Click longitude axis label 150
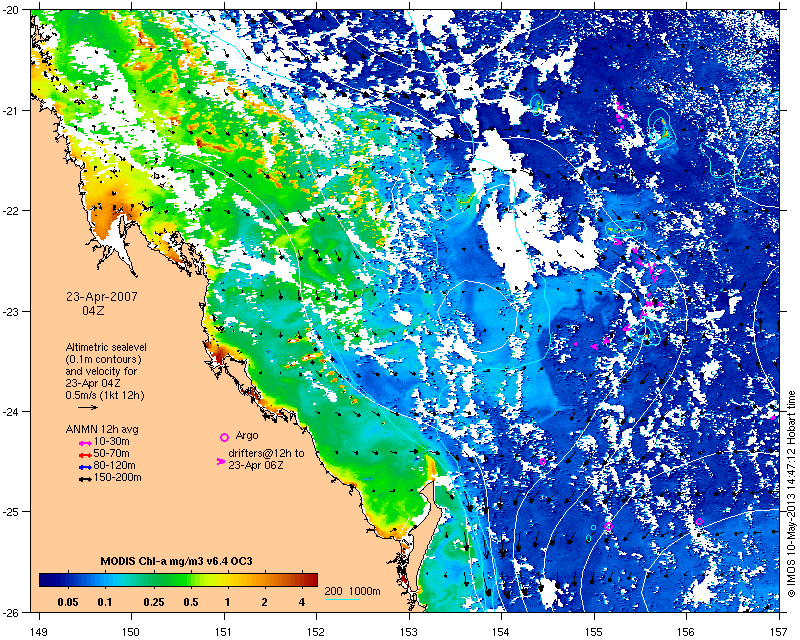Viewport: 800px width, 640px height. pos(132,632)
